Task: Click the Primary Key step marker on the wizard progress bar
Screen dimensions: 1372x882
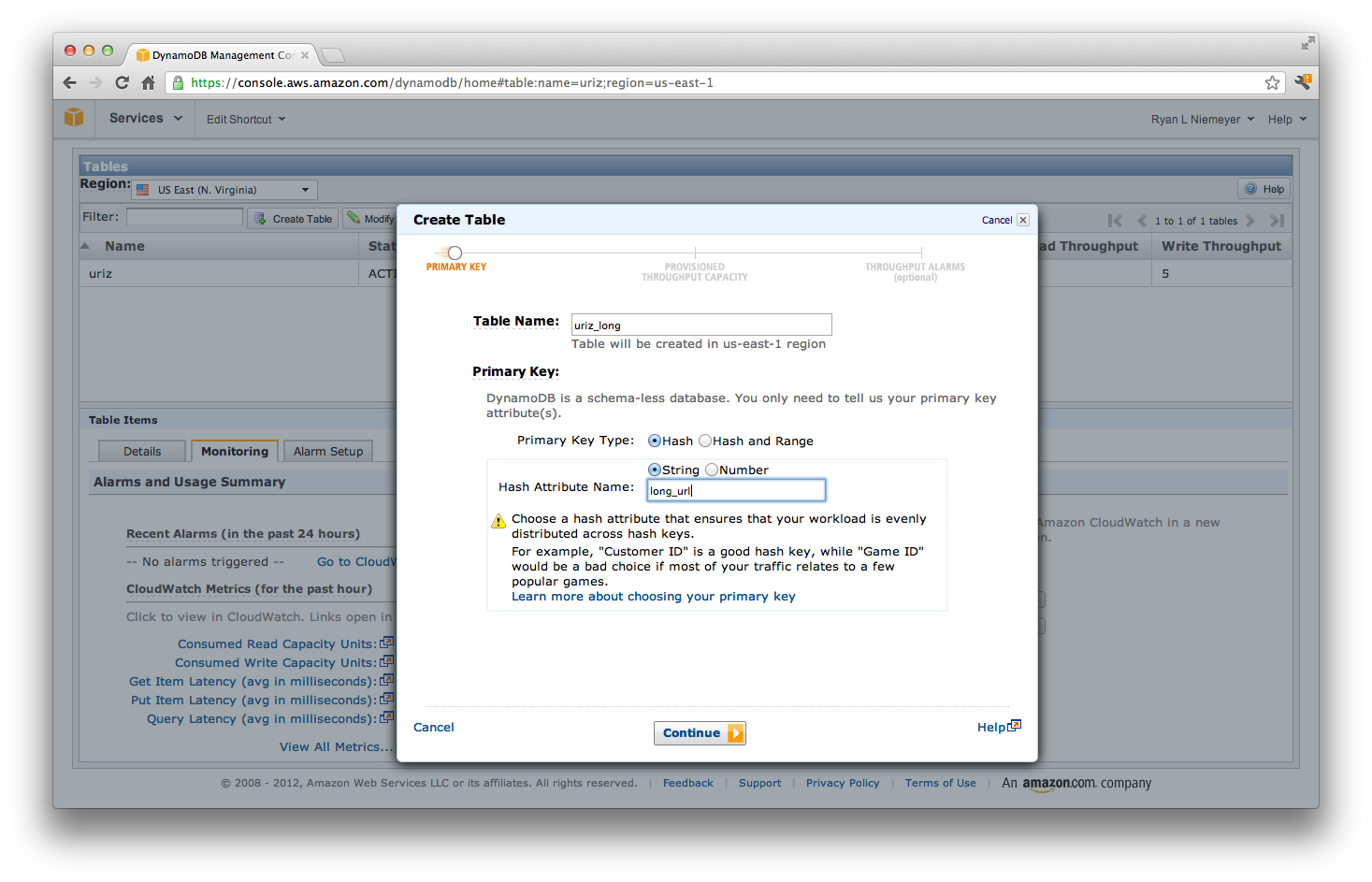Action: (x=455, y=253)
